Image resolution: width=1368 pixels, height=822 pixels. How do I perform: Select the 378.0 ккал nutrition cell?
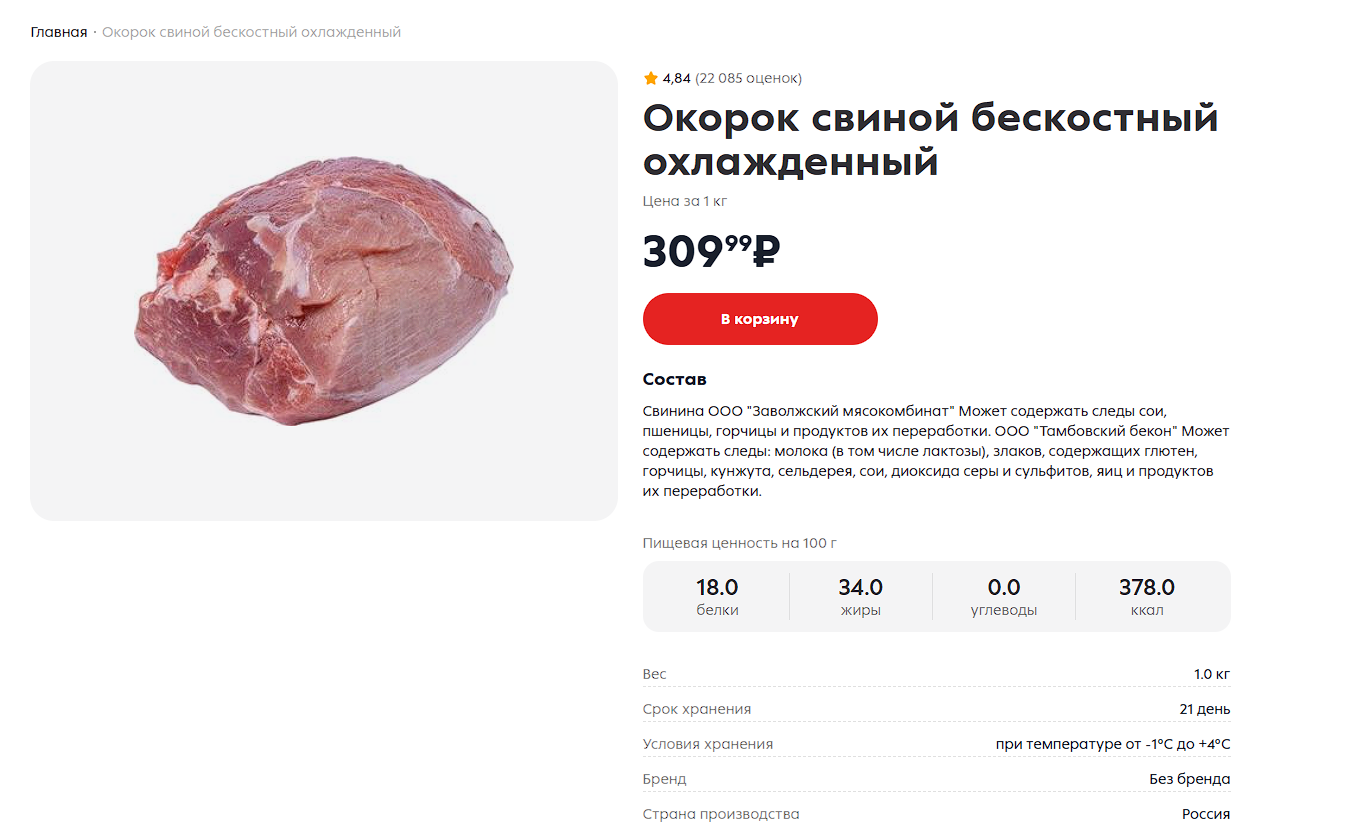pyautogui.click(x=1147, y=596)
